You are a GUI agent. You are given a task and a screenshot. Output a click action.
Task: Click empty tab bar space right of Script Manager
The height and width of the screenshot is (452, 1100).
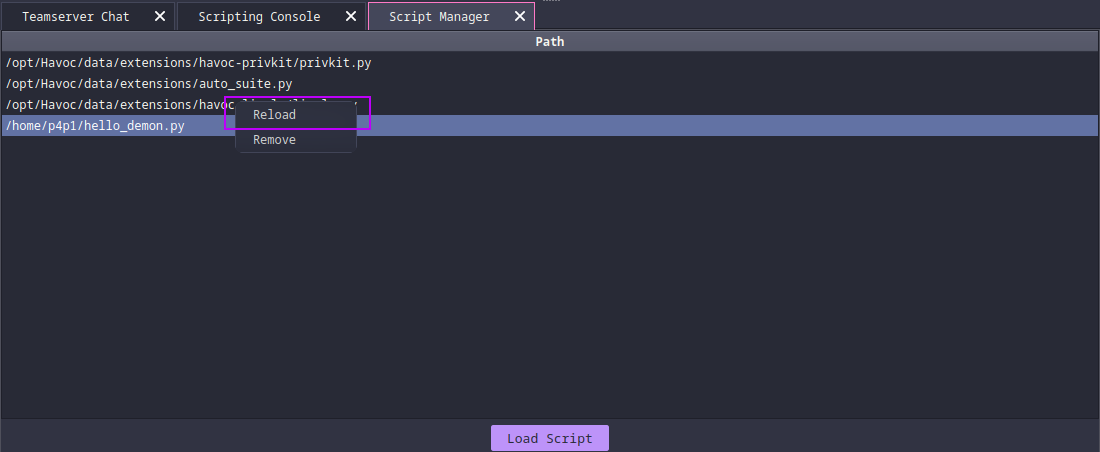[x=800, y=17]
